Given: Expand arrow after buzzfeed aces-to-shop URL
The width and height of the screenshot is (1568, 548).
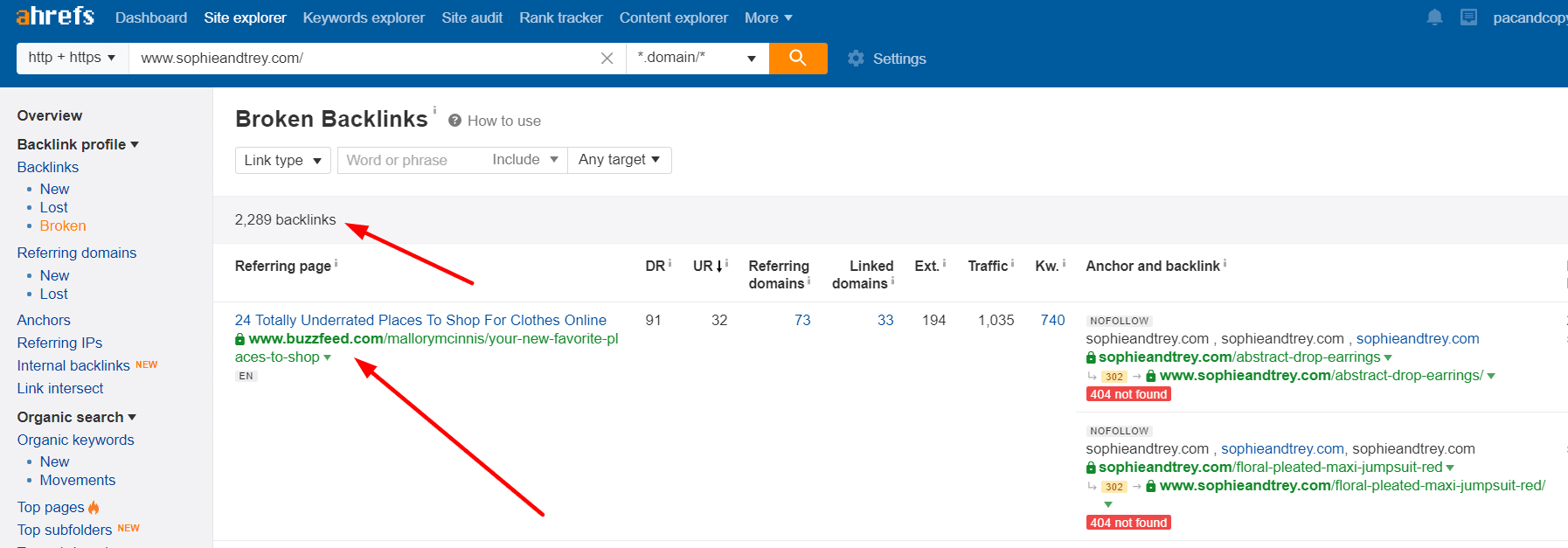Looking at the screenshot, I should point(328,357).
